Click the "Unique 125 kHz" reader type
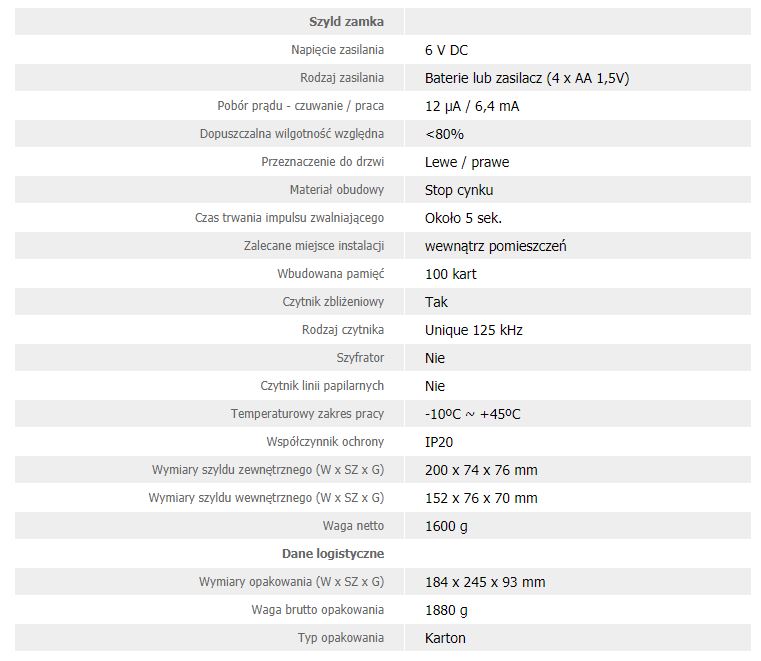This screenshot has width=761, height=661. 473,329
